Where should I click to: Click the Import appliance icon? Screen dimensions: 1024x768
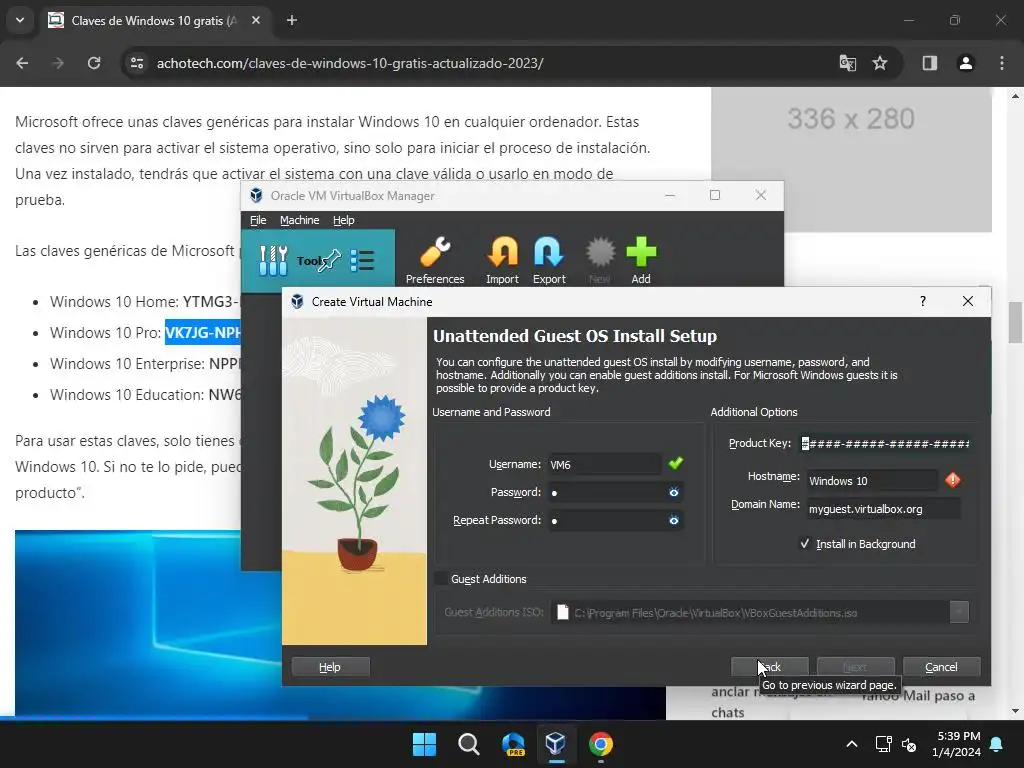pyautogui.click(x=502, y=260)
